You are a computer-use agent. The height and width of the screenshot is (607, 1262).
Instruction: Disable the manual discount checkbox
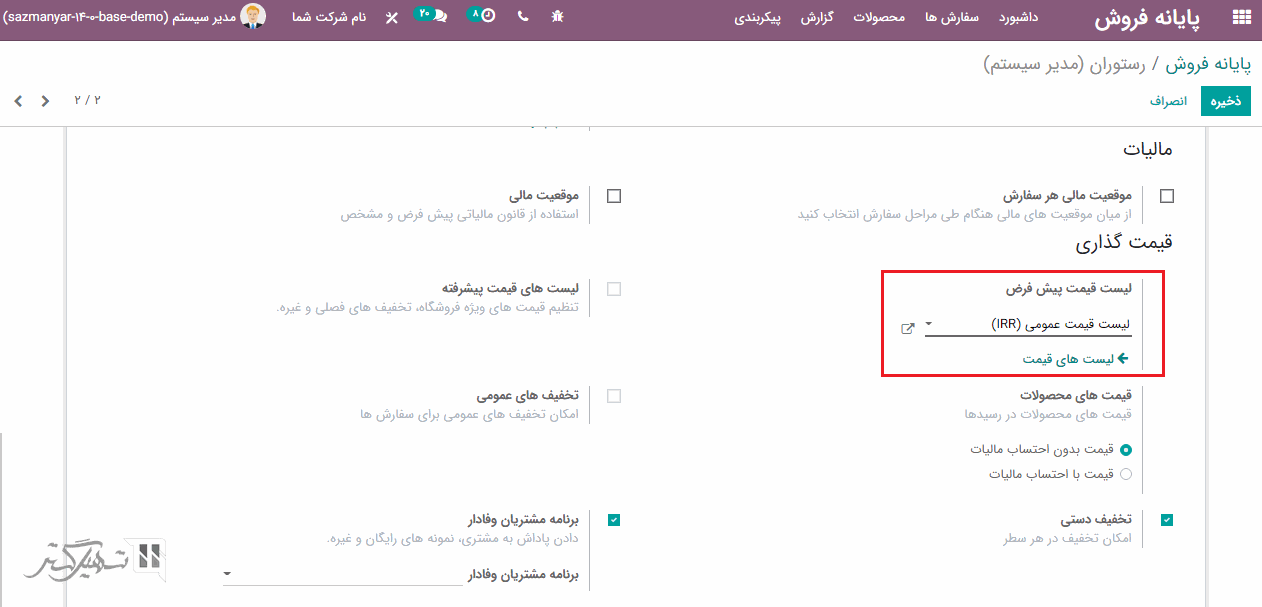[1167, 520]
